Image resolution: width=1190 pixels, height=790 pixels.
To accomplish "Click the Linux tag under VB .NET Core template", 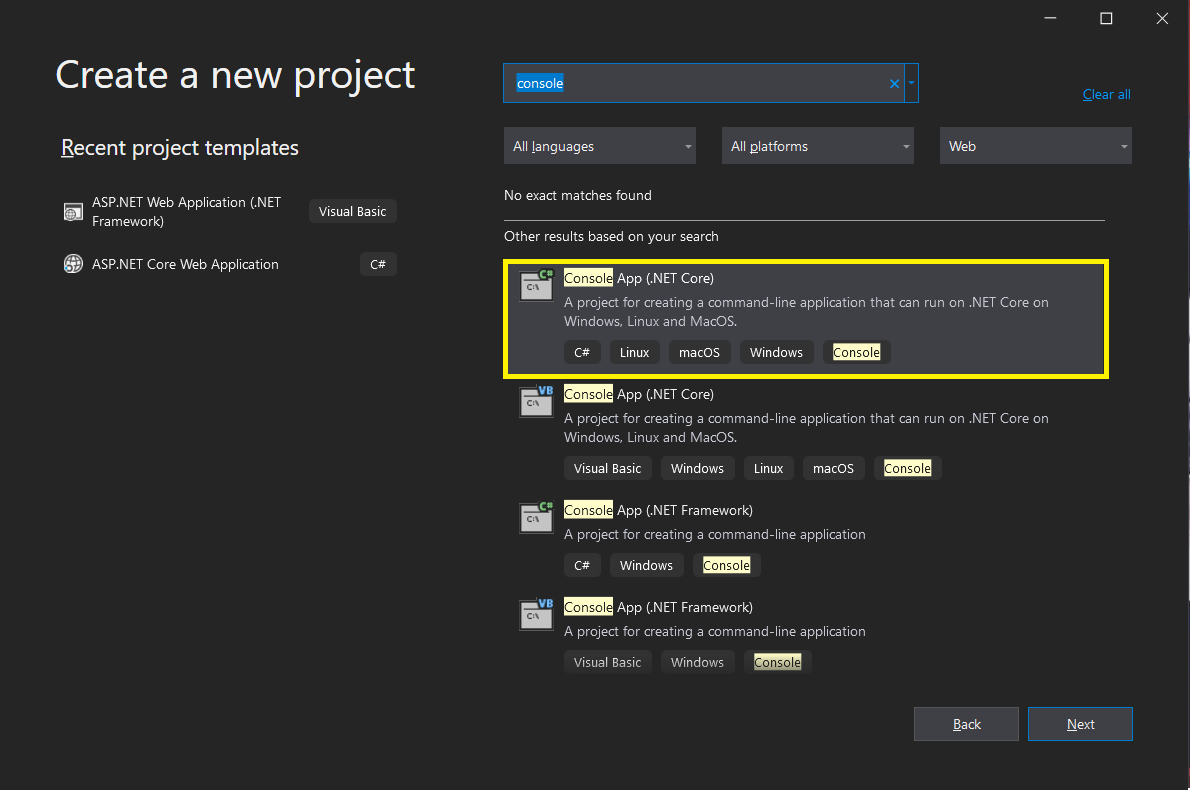I will click(768, 468).
